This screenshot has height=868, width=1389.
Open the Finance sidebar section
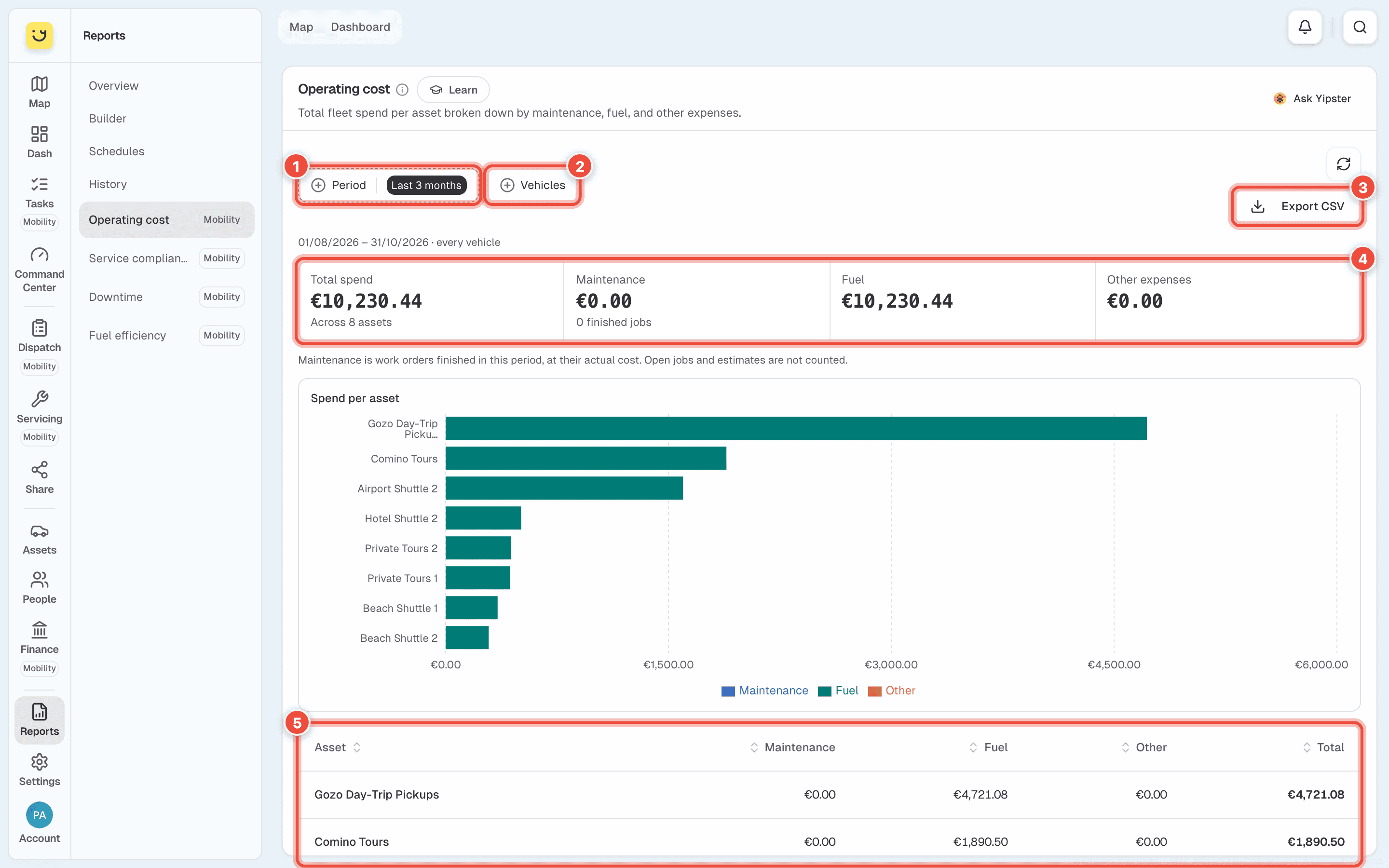coord(39,638)
